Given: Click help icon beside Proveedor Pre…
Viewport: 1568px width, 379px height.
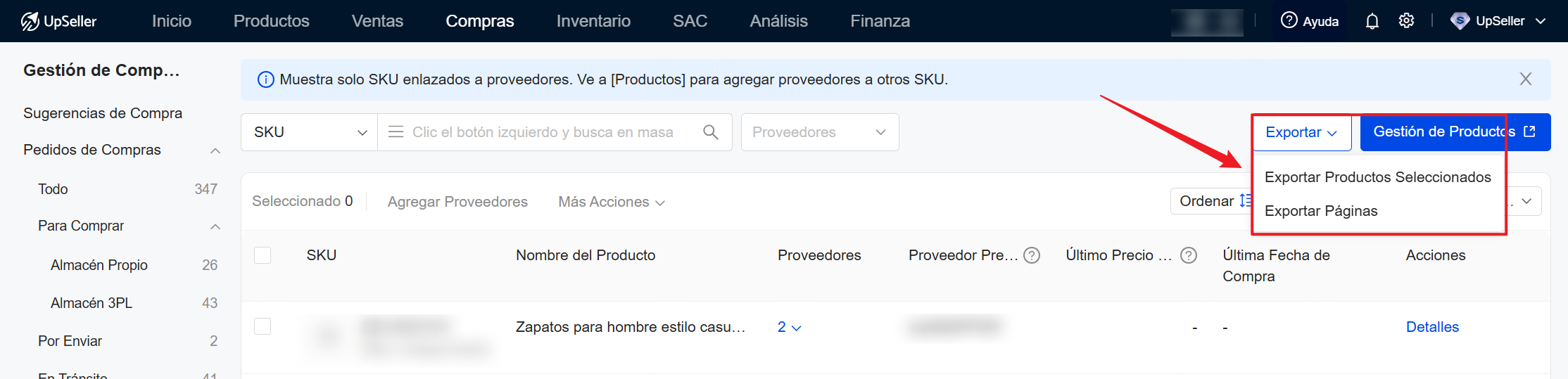Looking at the screenshot, I should [1032, 255].
